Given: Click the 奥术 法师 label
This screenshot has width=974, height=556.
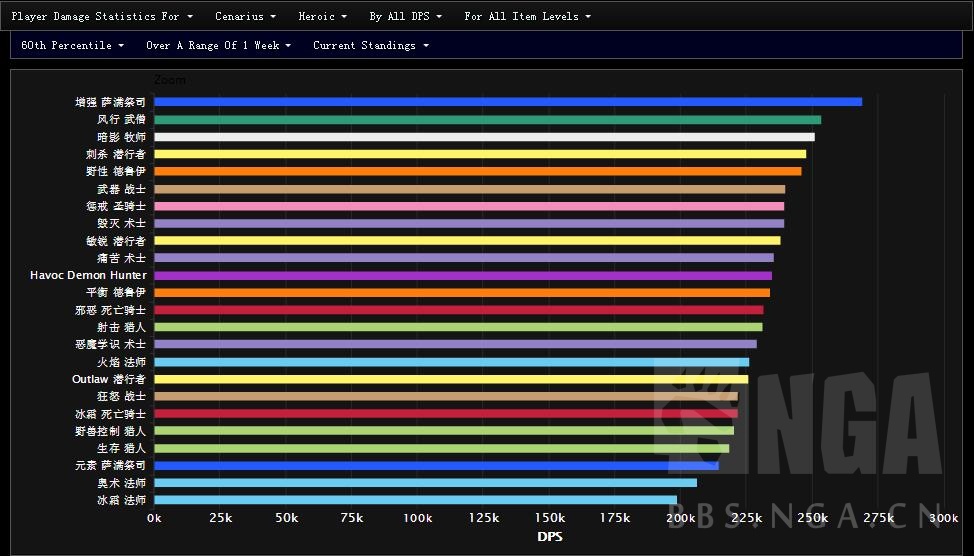Looking at the screenshot, I should click(121, 483).
